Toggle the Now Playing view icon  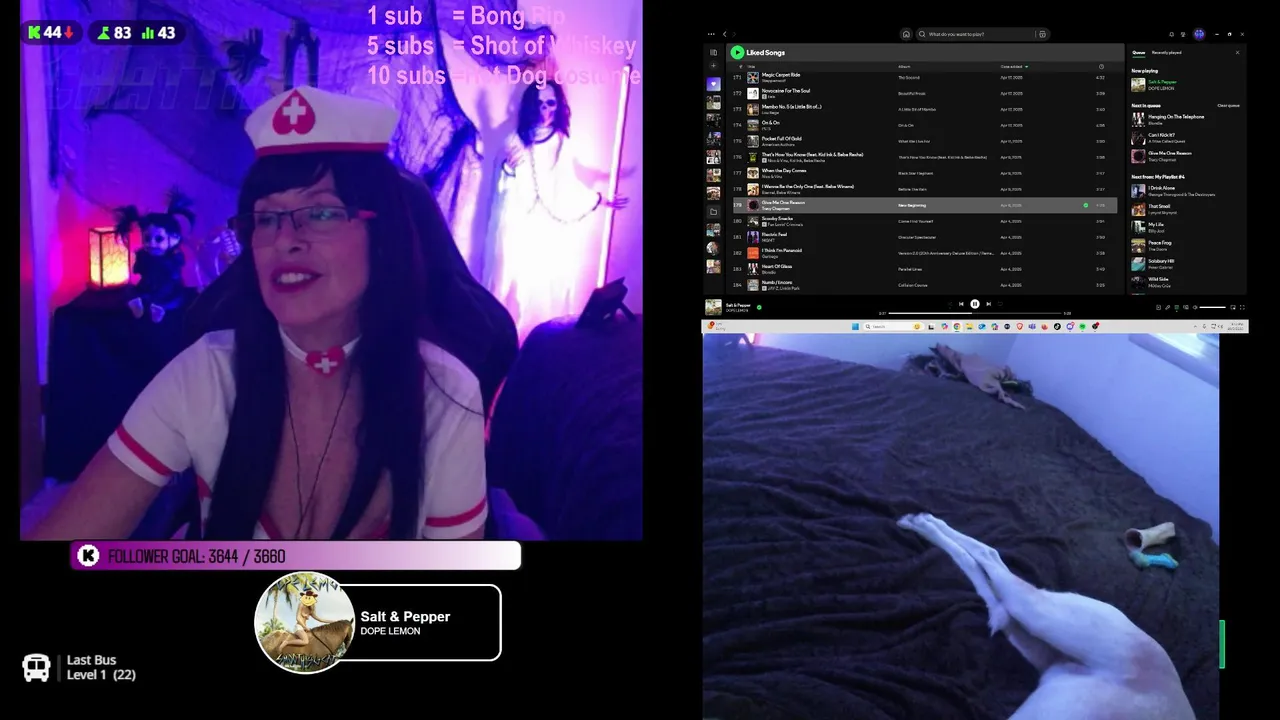coord(1158,307)
